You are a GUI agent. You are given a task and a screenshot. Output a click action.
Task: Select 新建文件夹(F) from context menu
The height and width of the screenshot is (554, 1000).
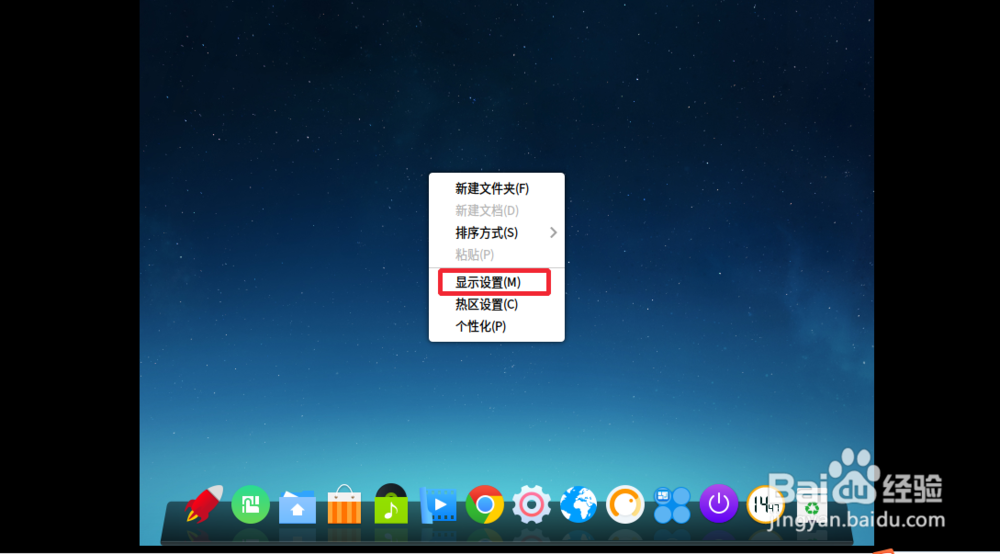coord(496,189)
